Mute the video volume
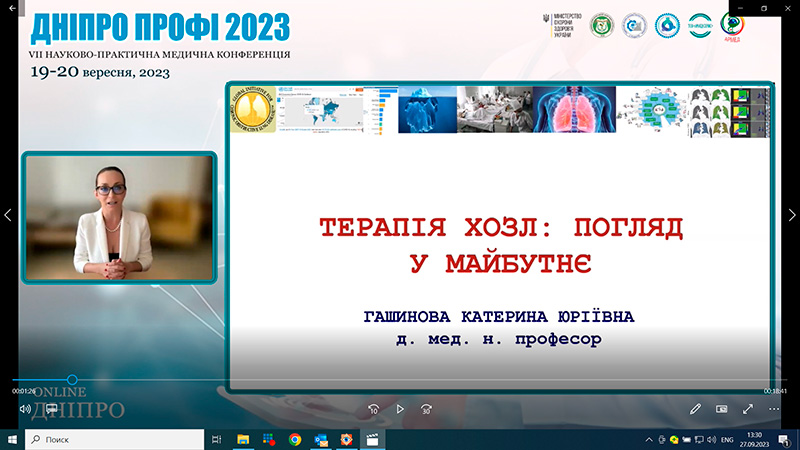 click(25, 409)
